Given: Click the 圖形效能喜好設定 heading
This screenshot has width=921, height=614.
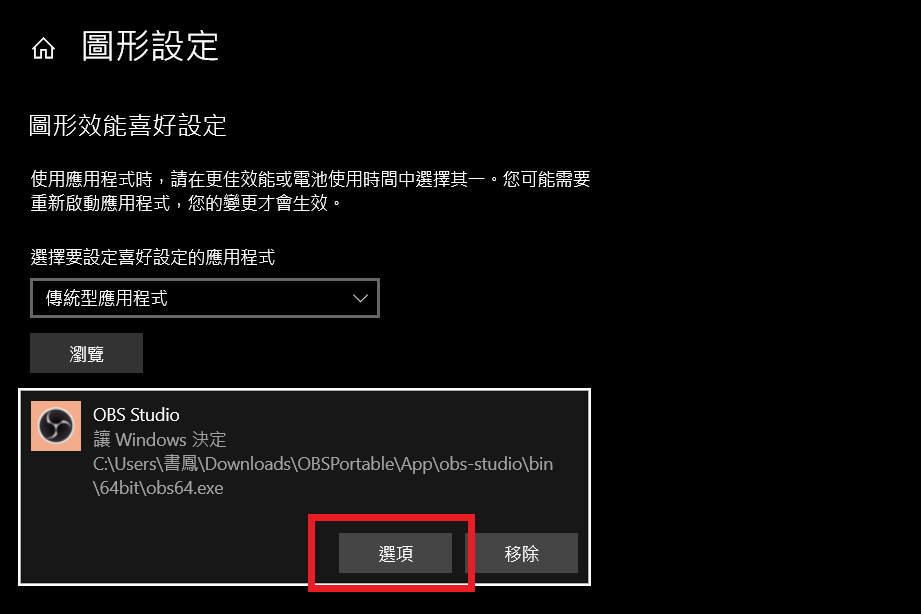Looking at the screenshot, I should point(128,126).
